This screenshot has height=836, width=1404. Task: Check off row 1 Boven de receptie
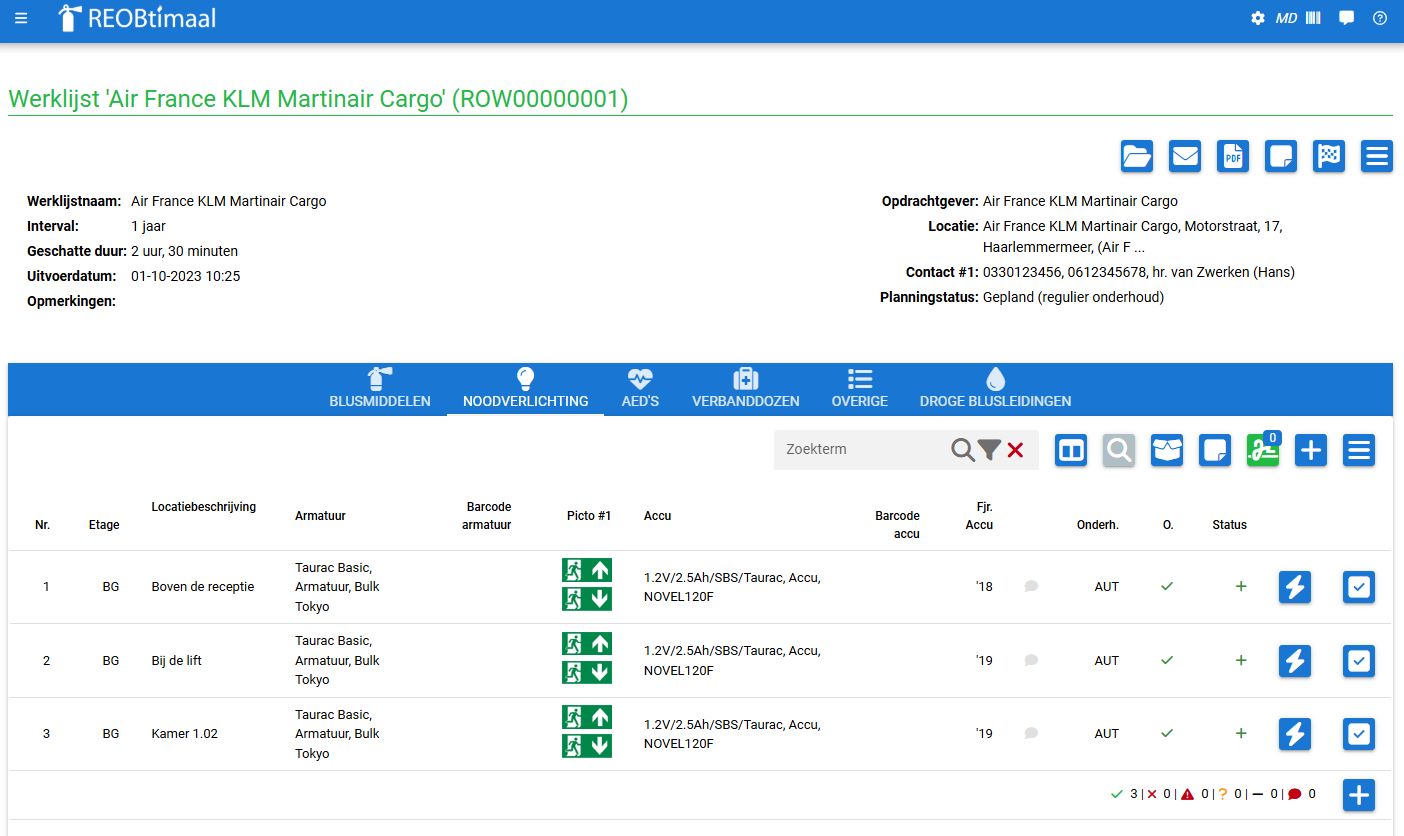1358,587
